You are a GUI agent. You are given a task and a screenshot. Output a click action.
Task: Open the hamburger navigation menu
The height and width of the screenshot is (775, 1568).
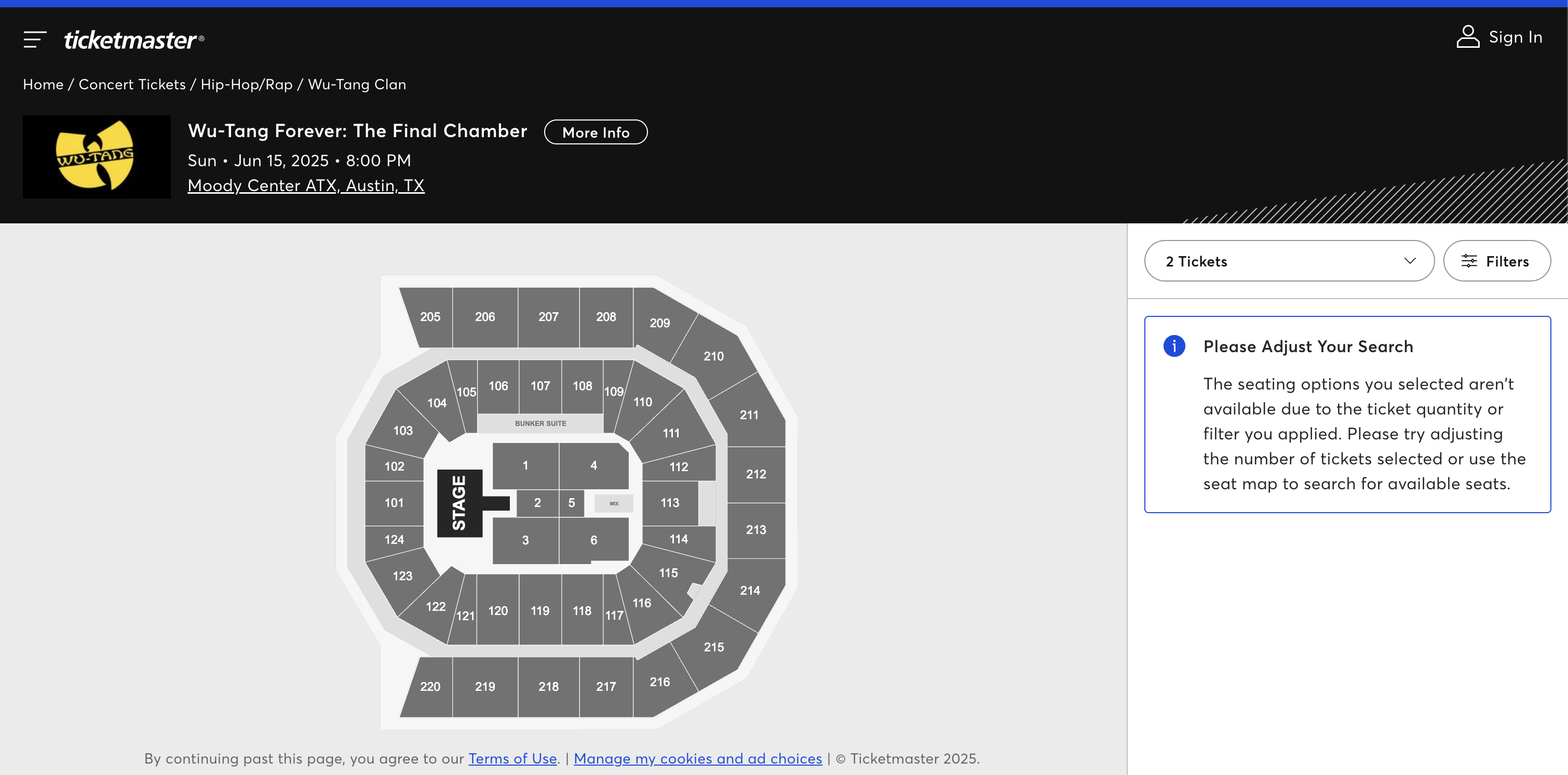pyautogui.click(x=35, y=39)
